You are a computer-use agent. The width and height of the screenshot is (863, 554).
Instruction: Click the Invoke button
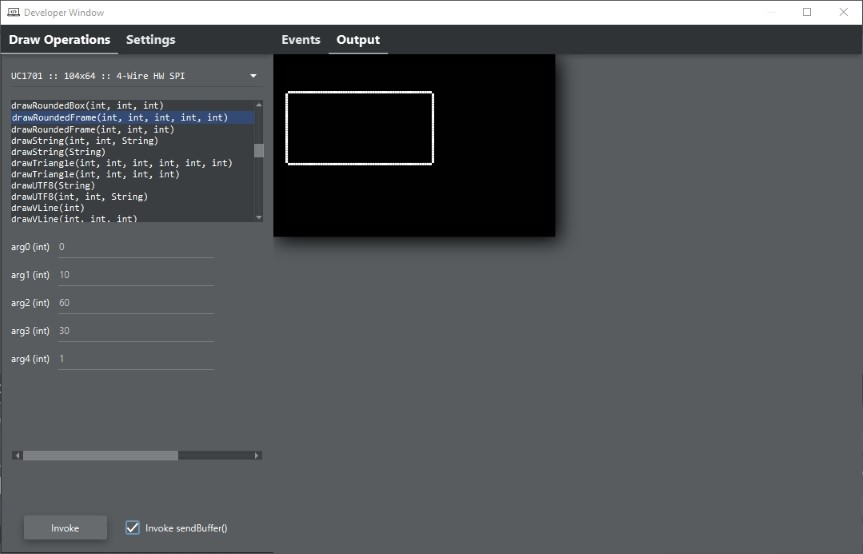[x=65, y=528]
